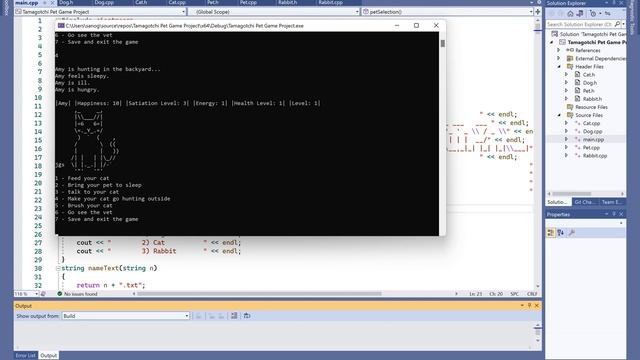Collapse function at line 30 outlining box
640x360 pixels.
click(x=58, y=268)
